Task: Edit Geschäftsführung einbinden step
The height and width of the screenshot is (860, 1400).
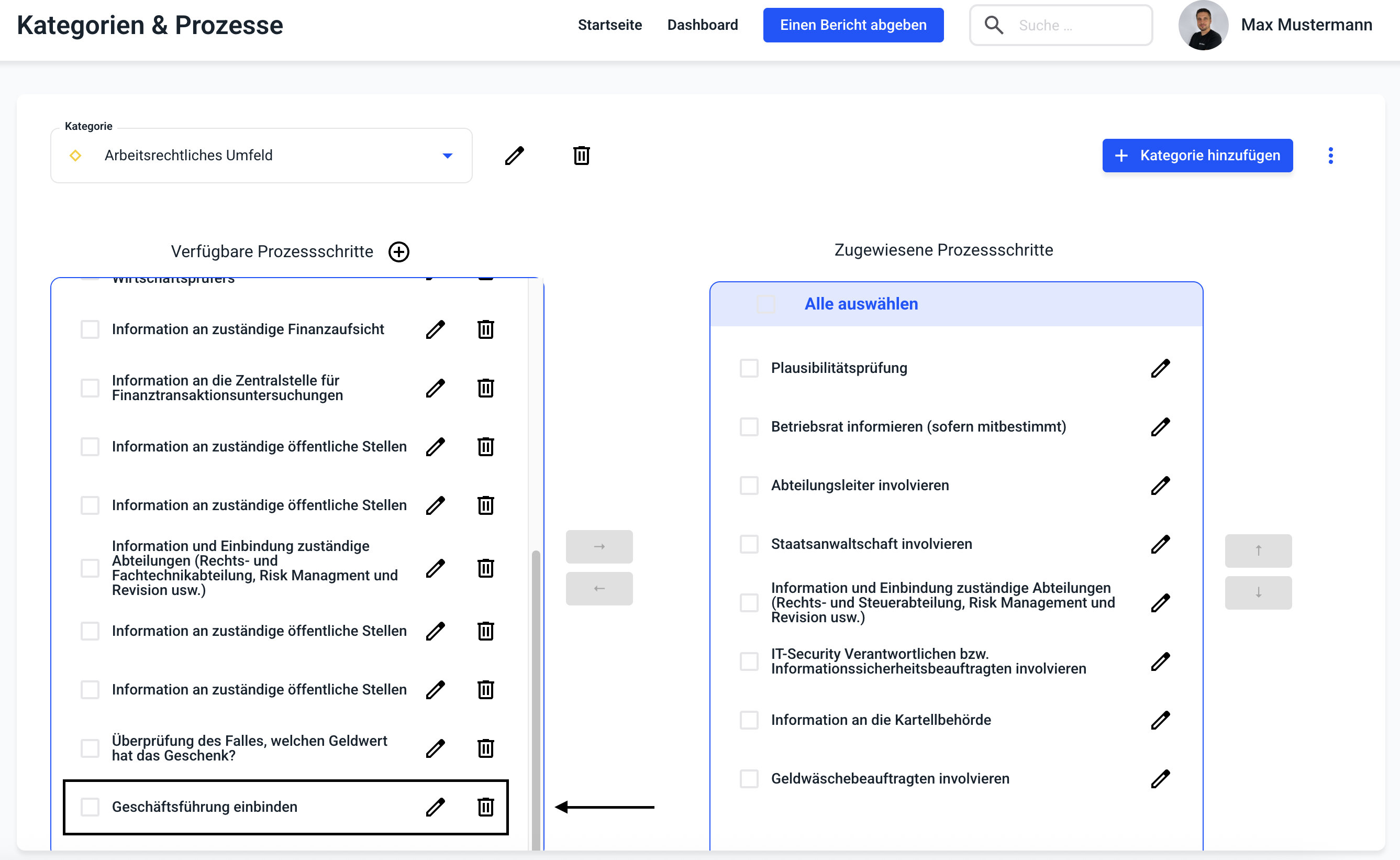Action: pyautogui.click(x=435, y=807)
